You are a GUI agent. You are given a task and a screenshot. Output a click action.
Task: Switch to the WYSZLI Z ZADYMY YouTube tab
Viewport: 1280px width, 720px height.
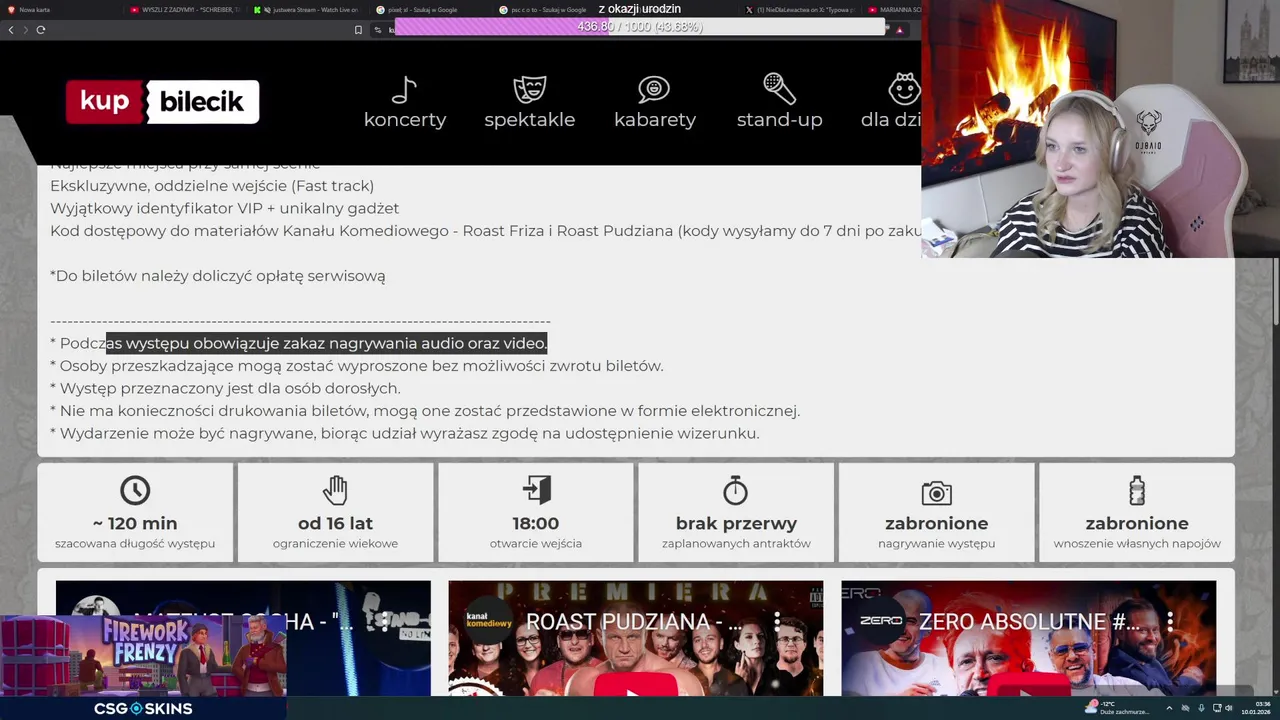tap(184, 9)
